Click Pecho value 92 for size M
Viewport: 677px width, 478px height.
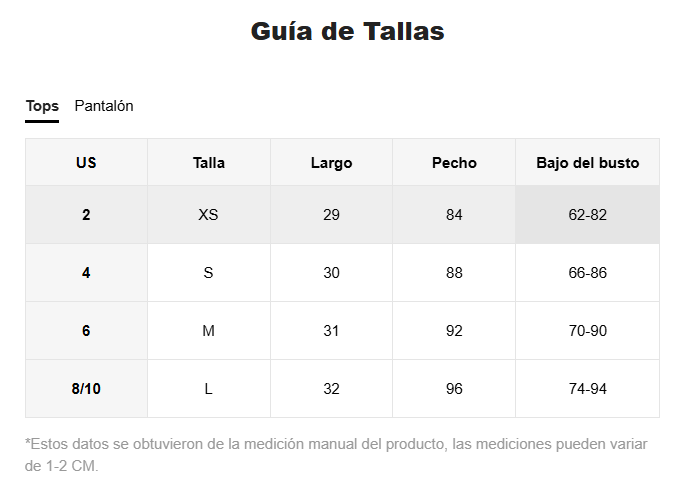click(x=454, y=331)
